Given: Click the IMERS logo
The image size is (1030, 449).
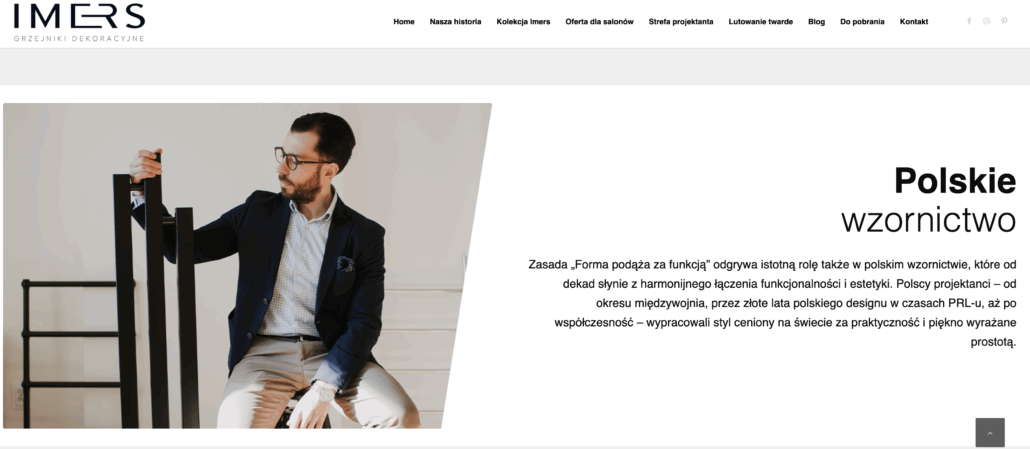Looking at the screenshot, I should pyautogui.click(x=79, y=16).
